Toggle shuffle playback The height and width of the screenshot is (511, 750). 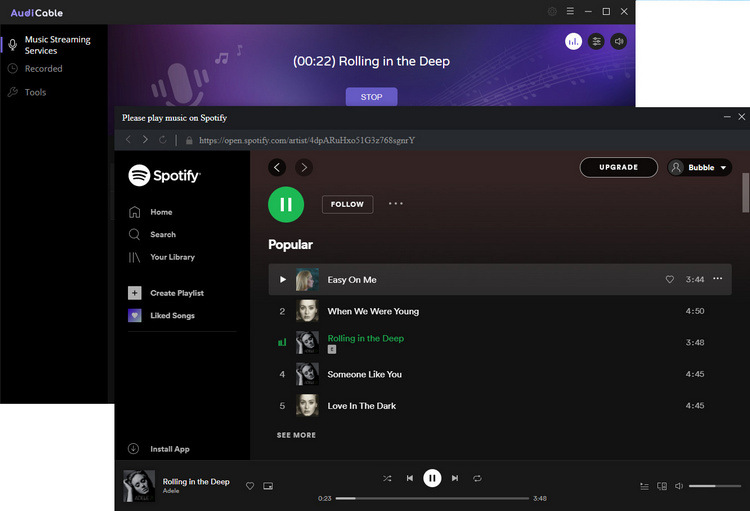pyautogui.click(x=387, y=478)
